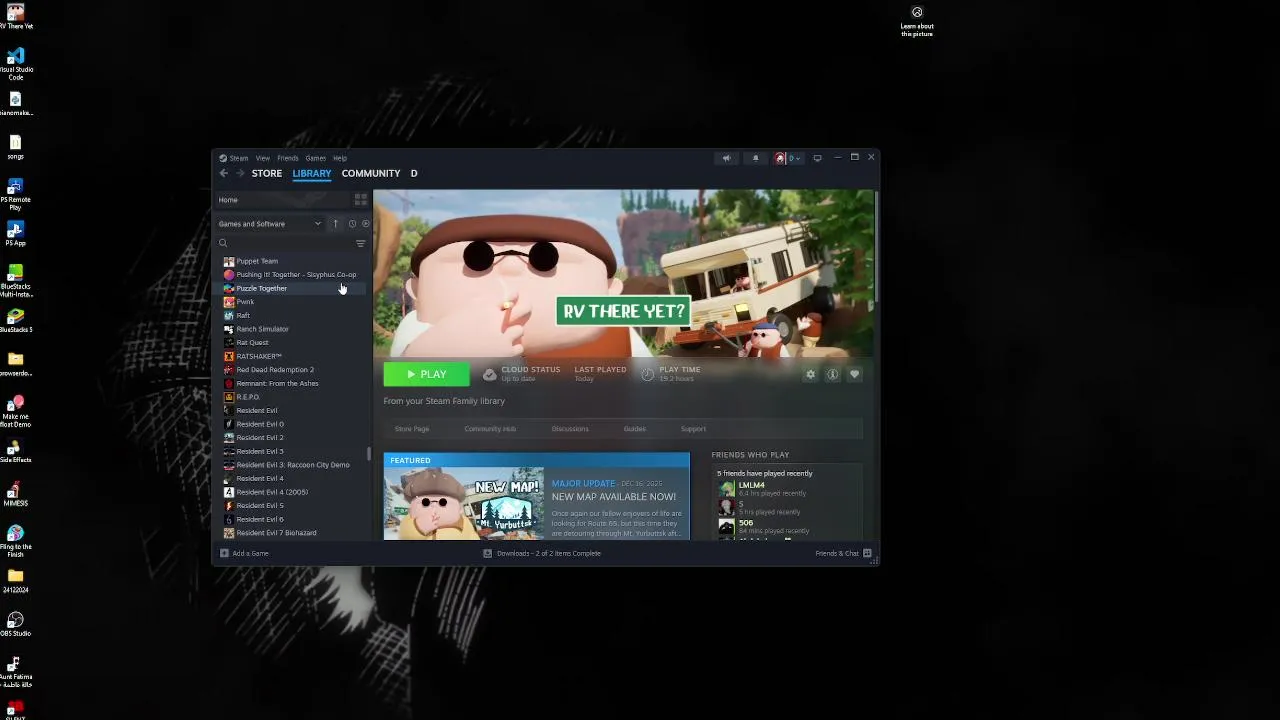Open NEW MAP AVAILABLE NOW! update title
This screenshot has width=1280, height=720.
point(614,497)
